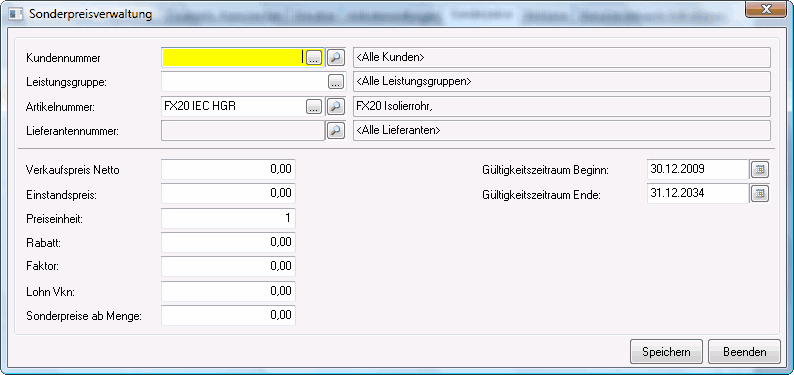Click the end date field 31.12.2034
Screen dimensions: 794x375
(x=698, y=193)
